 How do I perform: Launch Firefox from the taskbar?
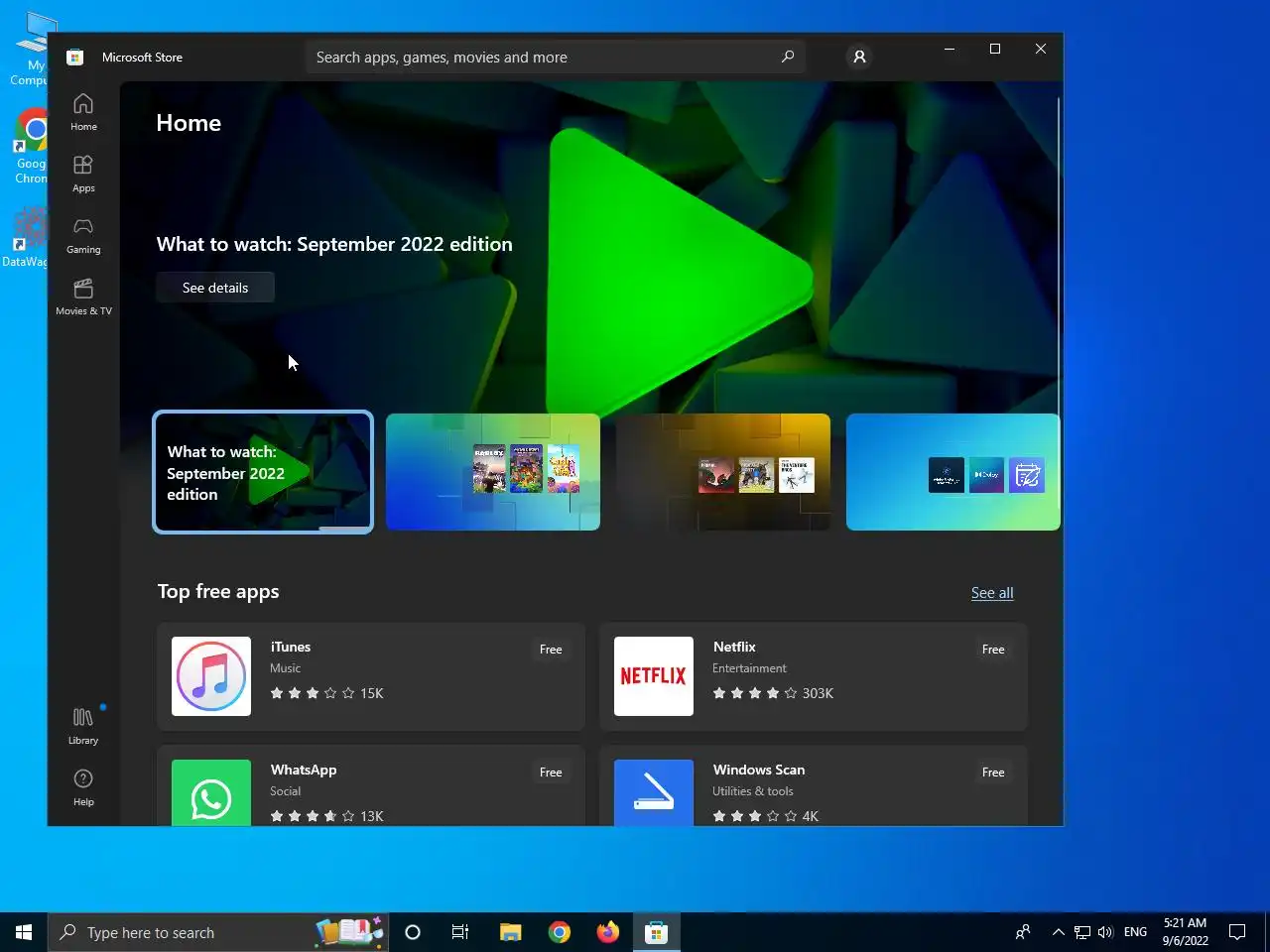coord(608,932)
